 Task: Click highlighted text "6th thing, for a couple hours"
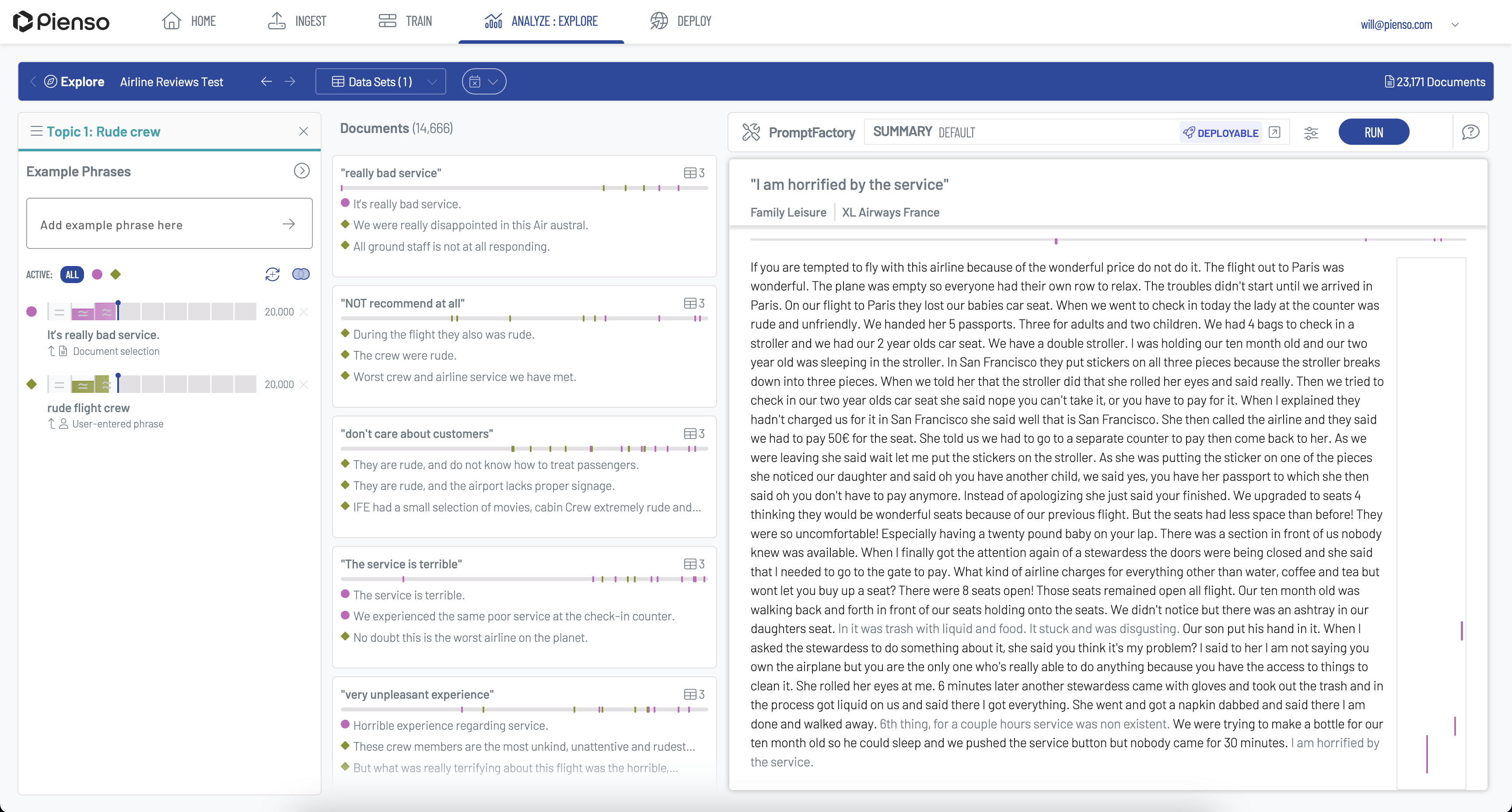pyautogui.click(x=955, y=724)
